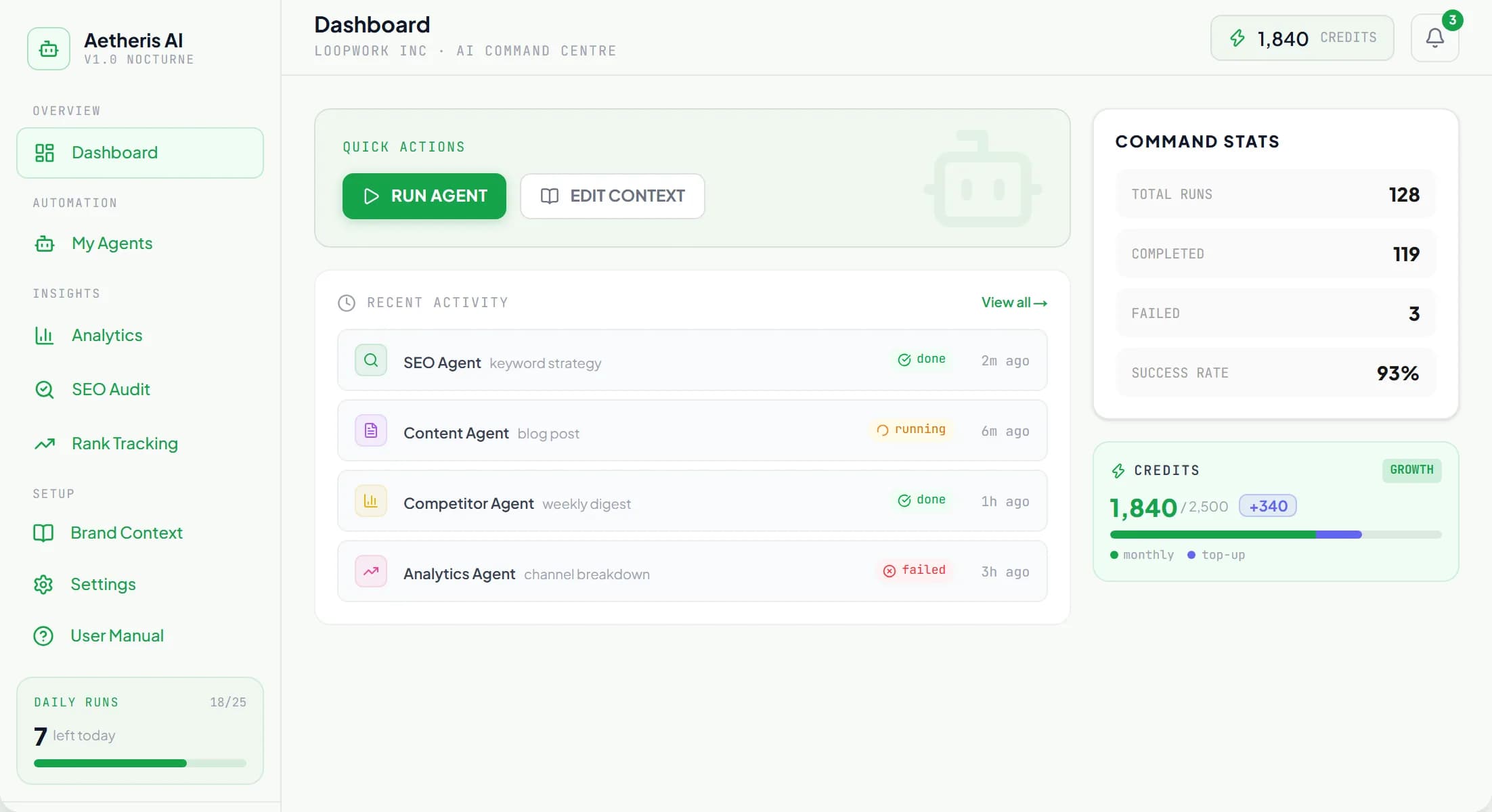The image size is (1492, 812).
Task: Click the +340 top-up badge
Action: click(1268, 506)
